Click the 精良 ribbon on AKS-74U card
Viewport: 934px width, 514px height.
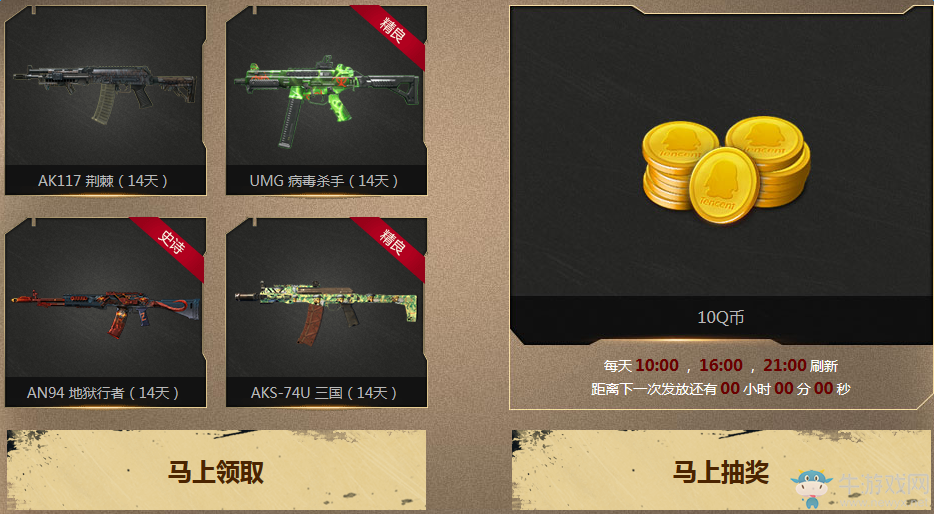(x=393, y=243)
